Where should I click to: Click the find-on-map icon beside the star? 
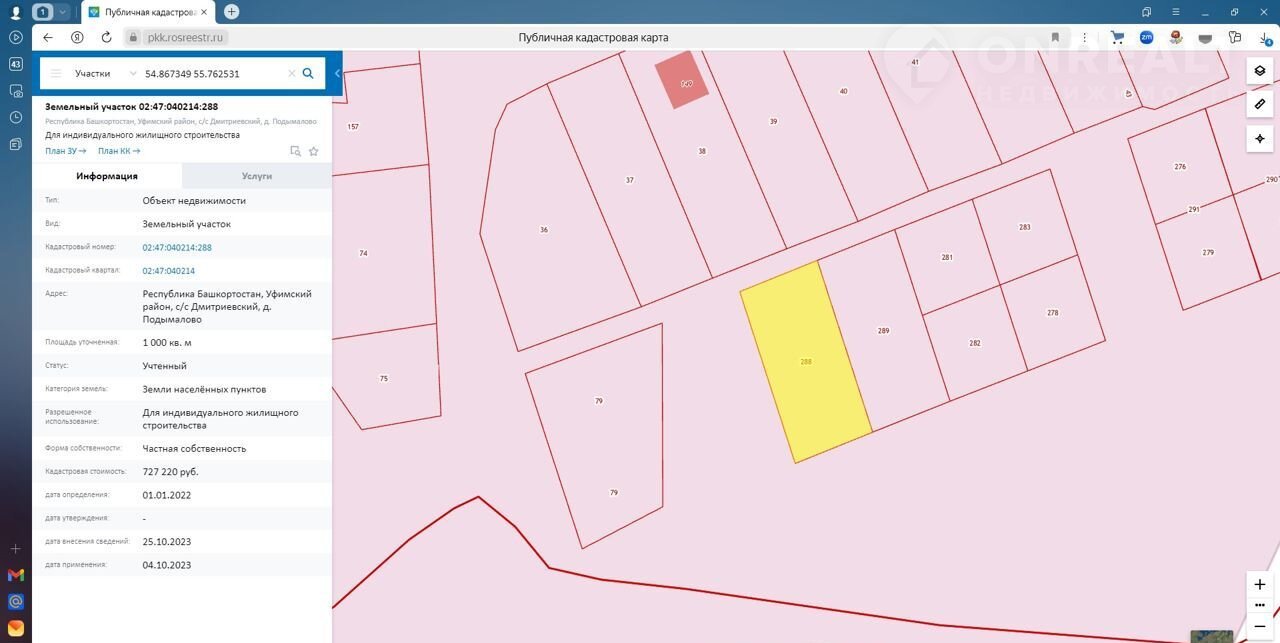(x=295, y=152)
